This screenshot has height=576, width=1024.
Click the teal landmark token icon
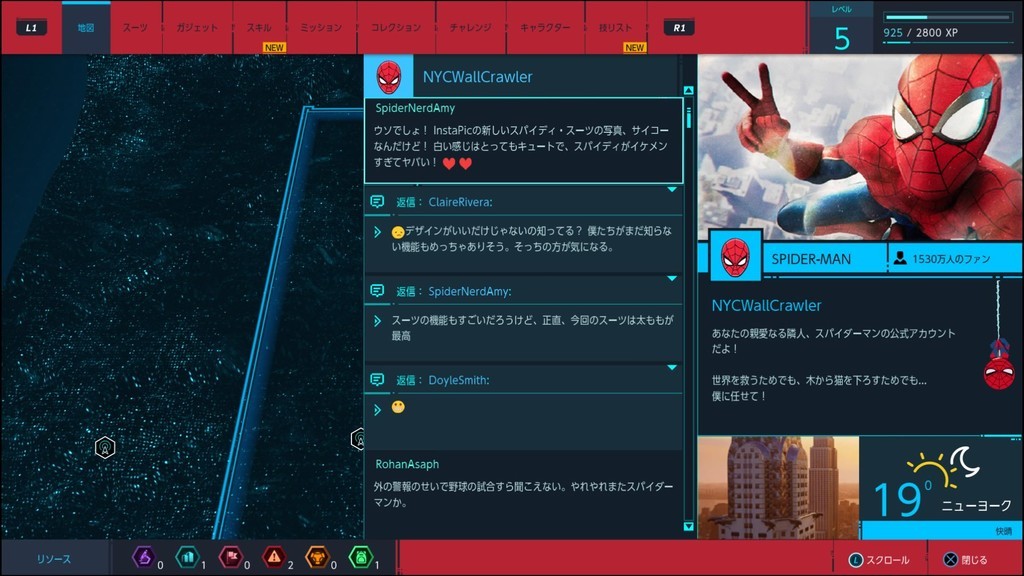(187, 557)
